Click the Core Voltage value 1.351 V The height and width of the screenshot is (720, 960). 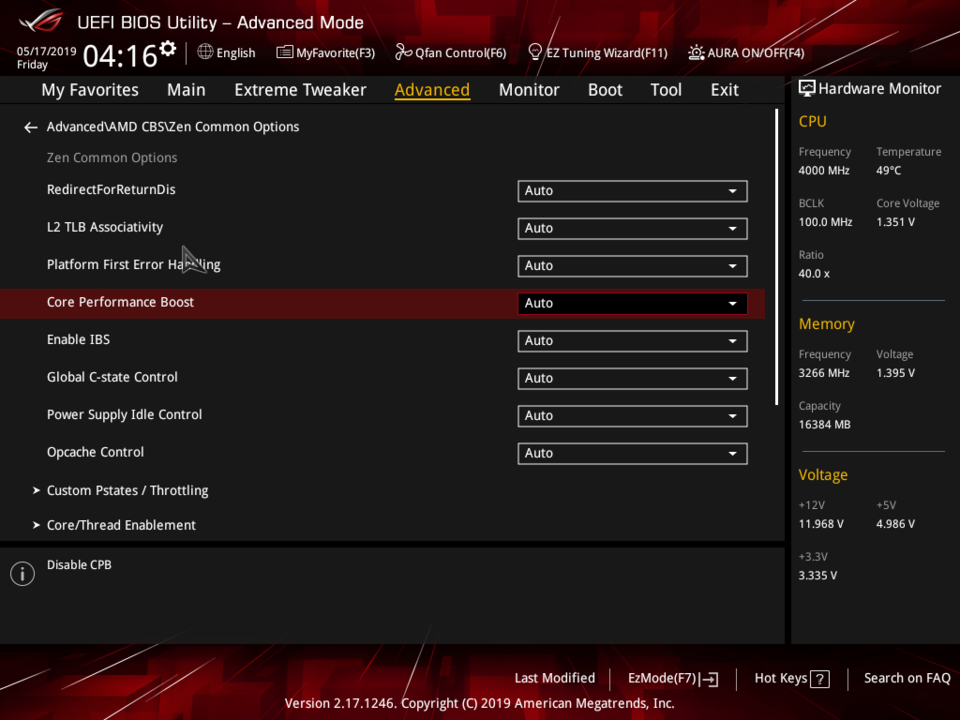click(895, 222)
